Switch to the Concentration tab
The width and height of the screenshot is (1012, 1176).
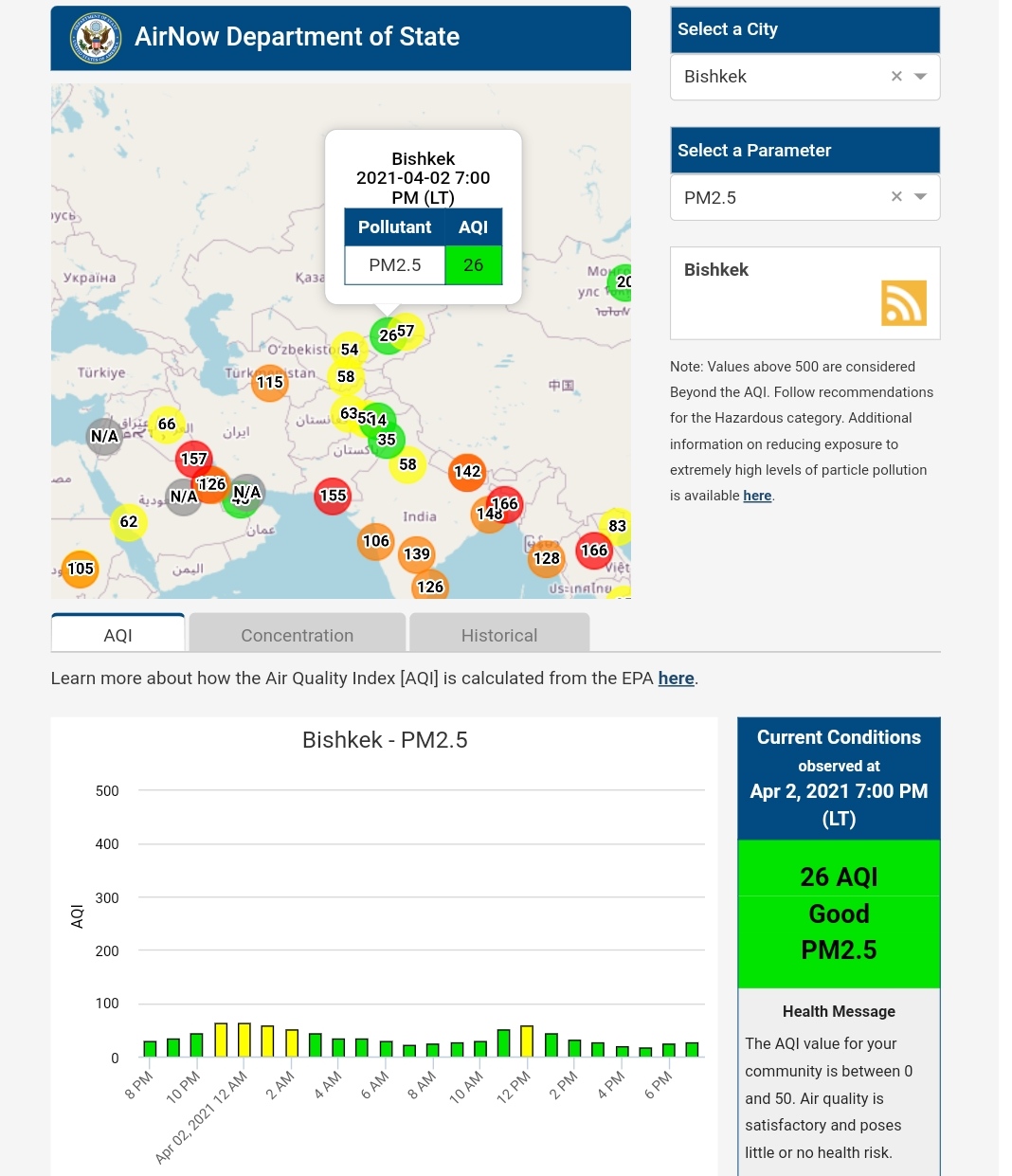pyautogui.click(x=297, y=635)
